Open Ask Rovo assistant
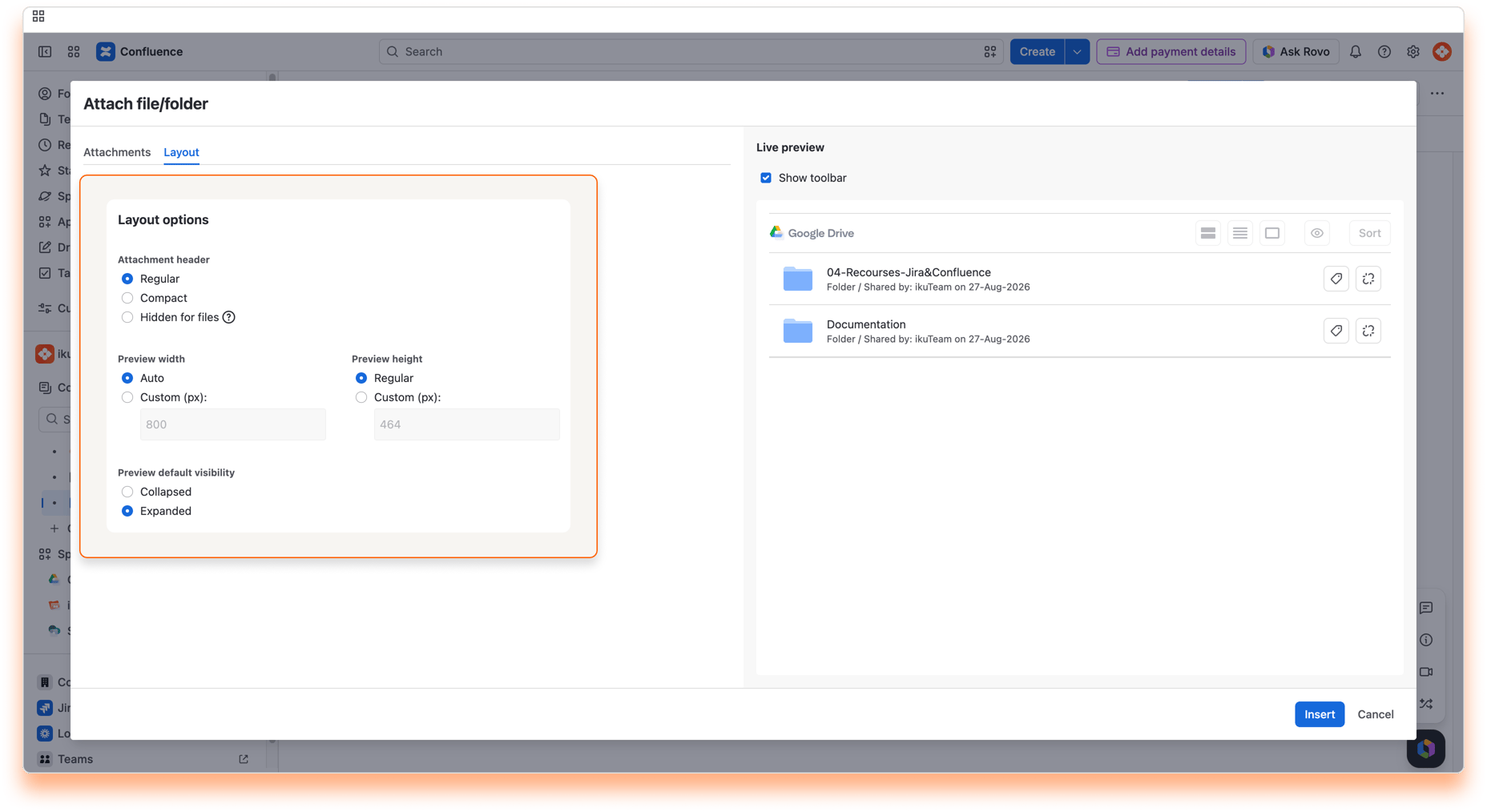 coord(1296,51)
